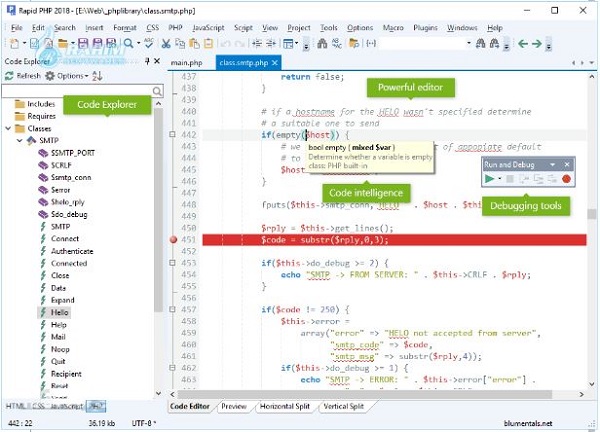The image size is (600, 432).
Task: Select the $SMTP_PORT property in tree
Action: (x=73, y=153)
